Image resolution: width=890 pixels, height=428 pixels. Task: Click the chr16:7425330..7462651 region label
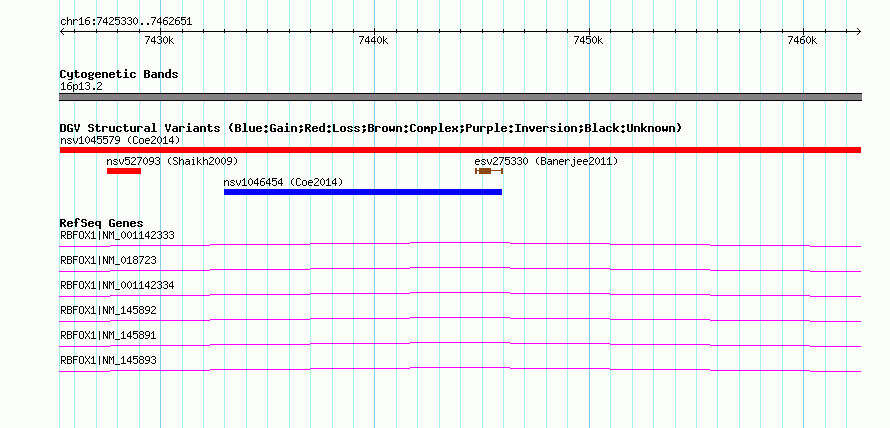click(x=126, y=22)
